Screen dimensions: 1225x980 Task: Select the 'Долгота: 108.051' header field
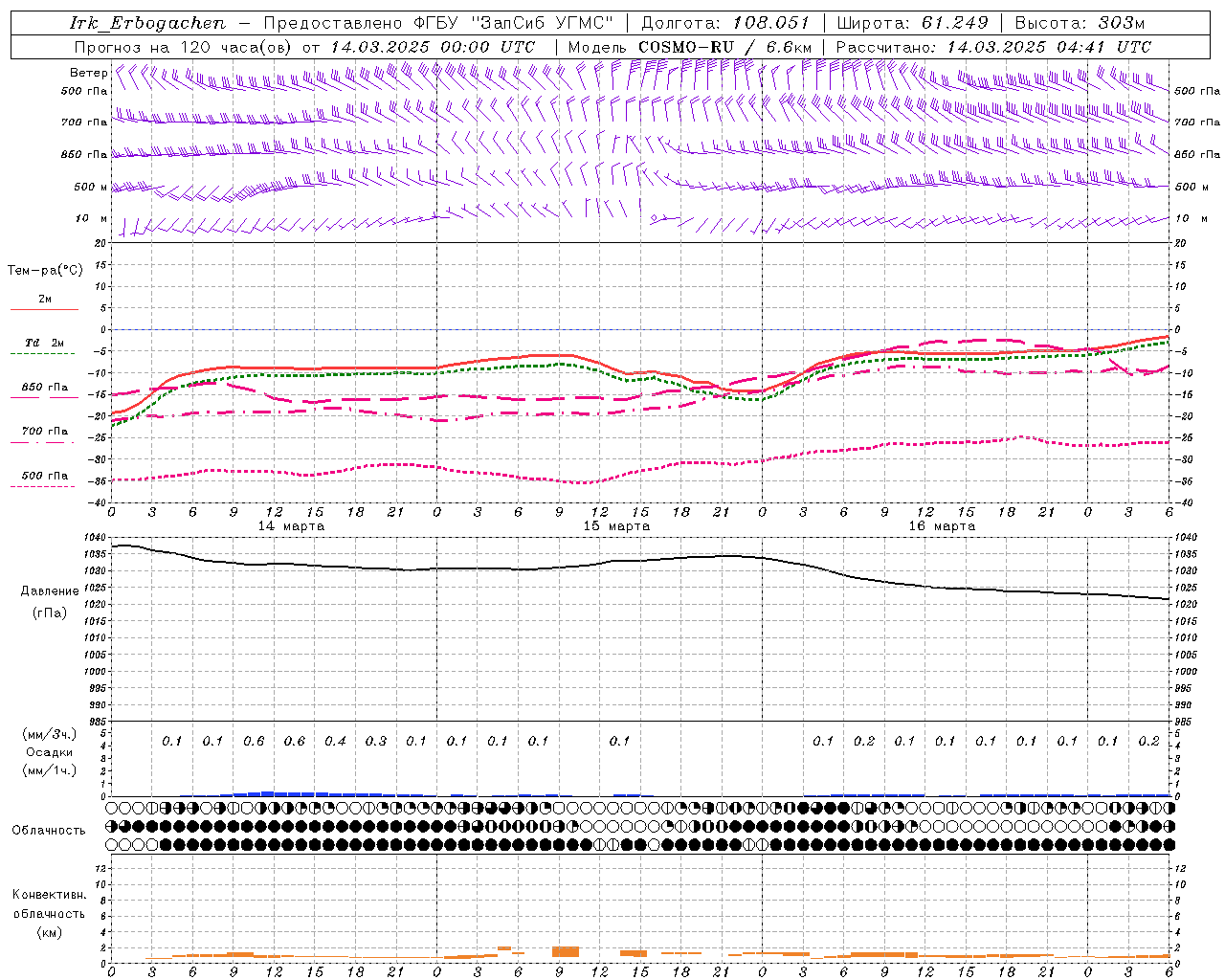point(725,23)
